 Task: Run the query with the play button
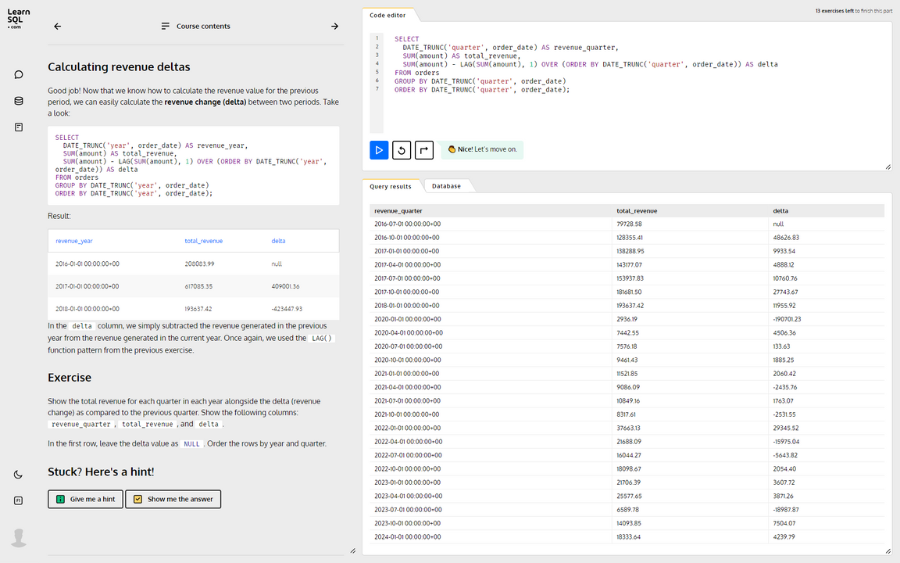point(379,150)
